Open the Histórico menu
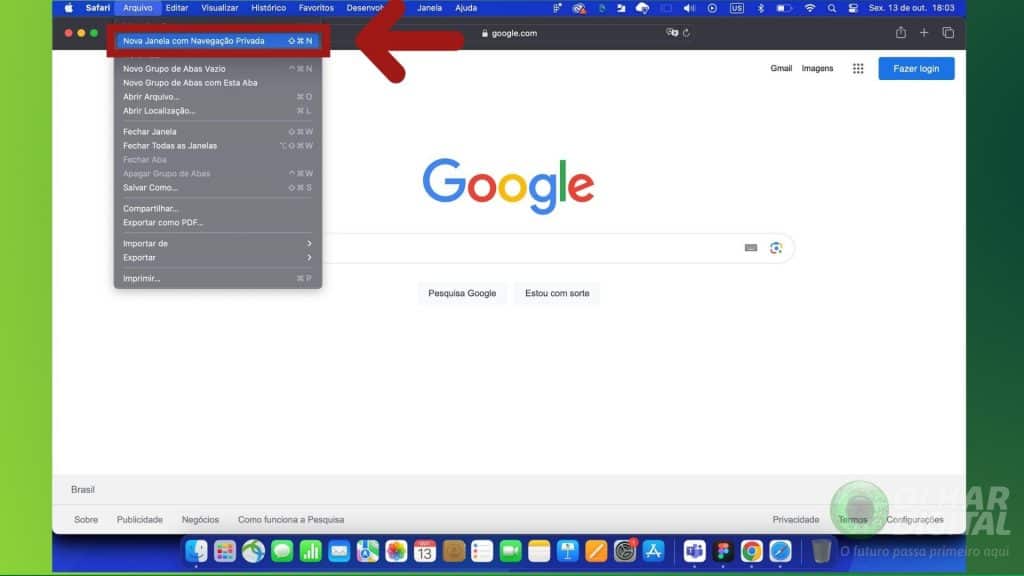Screen dimensions: 1024x576 tap(268, 8)
